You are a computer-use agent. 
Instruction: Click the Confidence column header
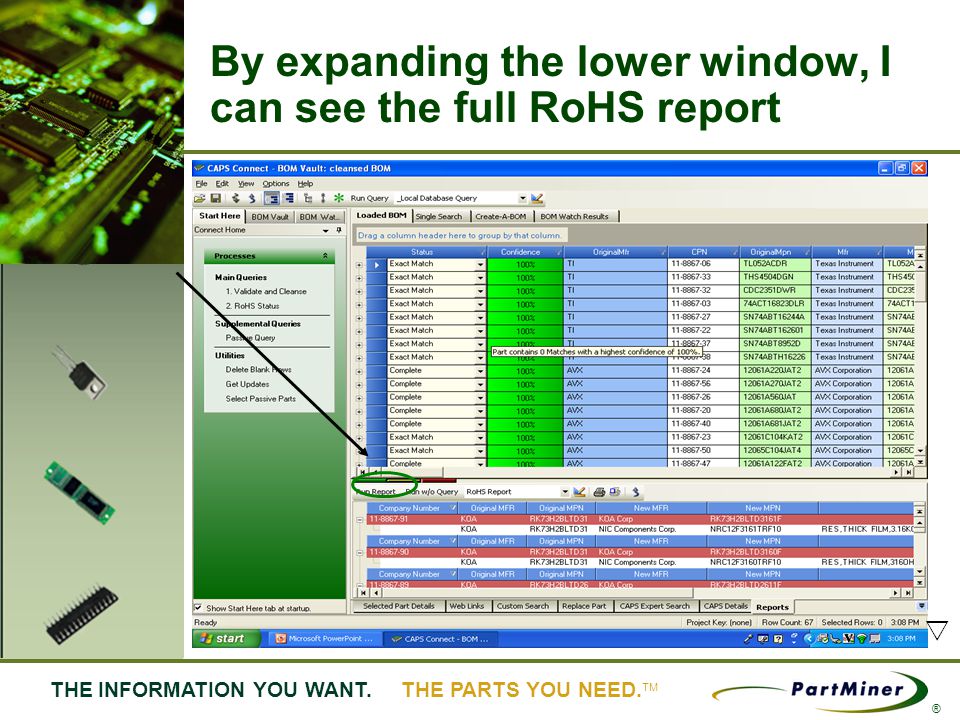525,252
